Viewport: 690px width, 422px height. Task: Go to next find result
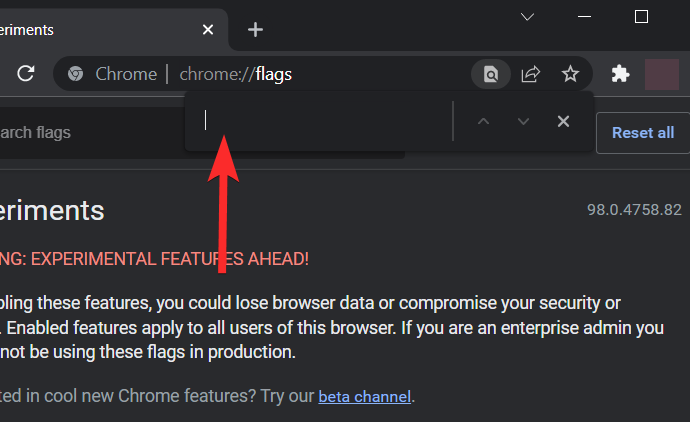[523, 121]
